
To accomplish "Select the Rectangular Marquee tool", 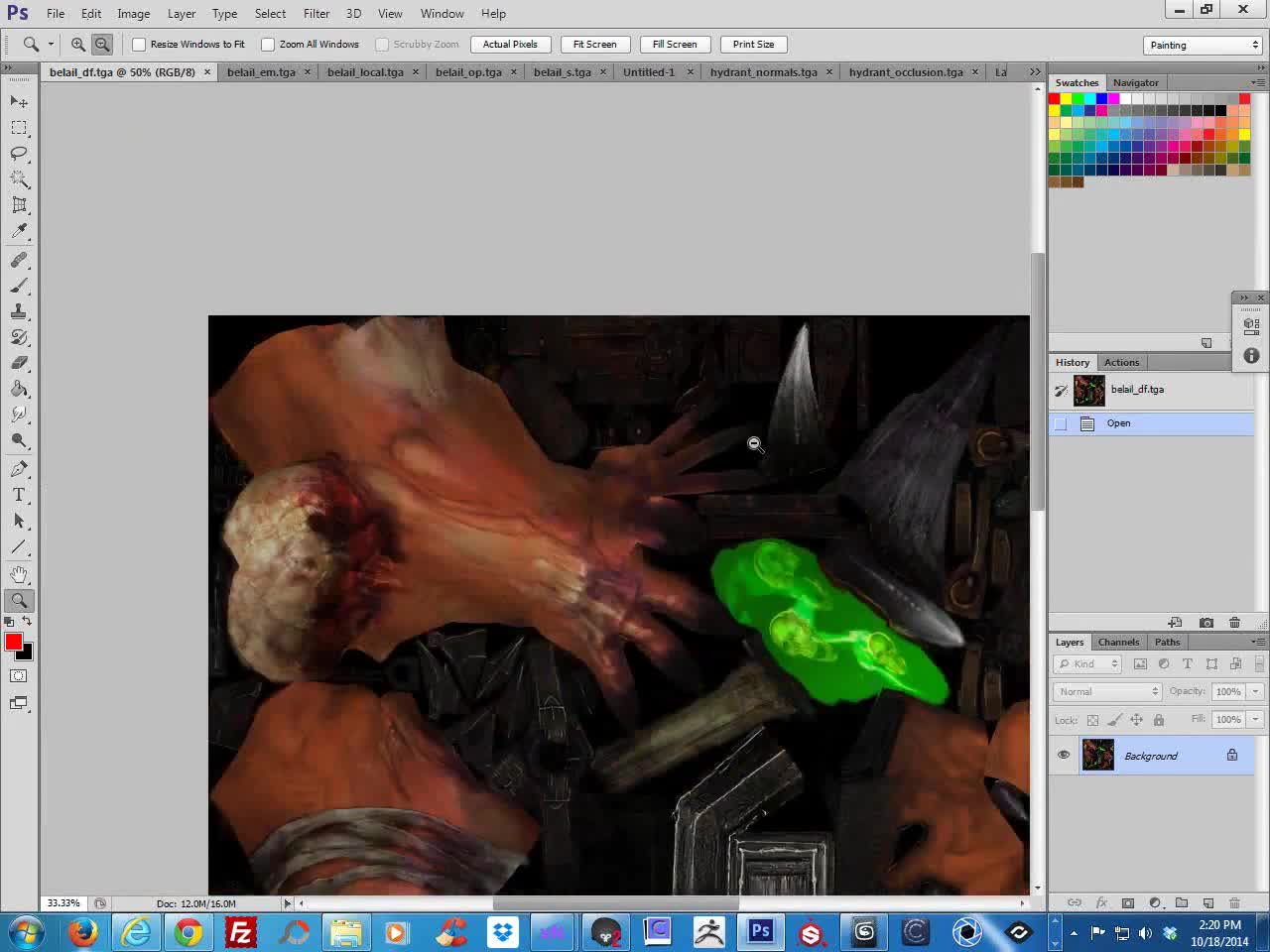I will [x=19, y=128].
